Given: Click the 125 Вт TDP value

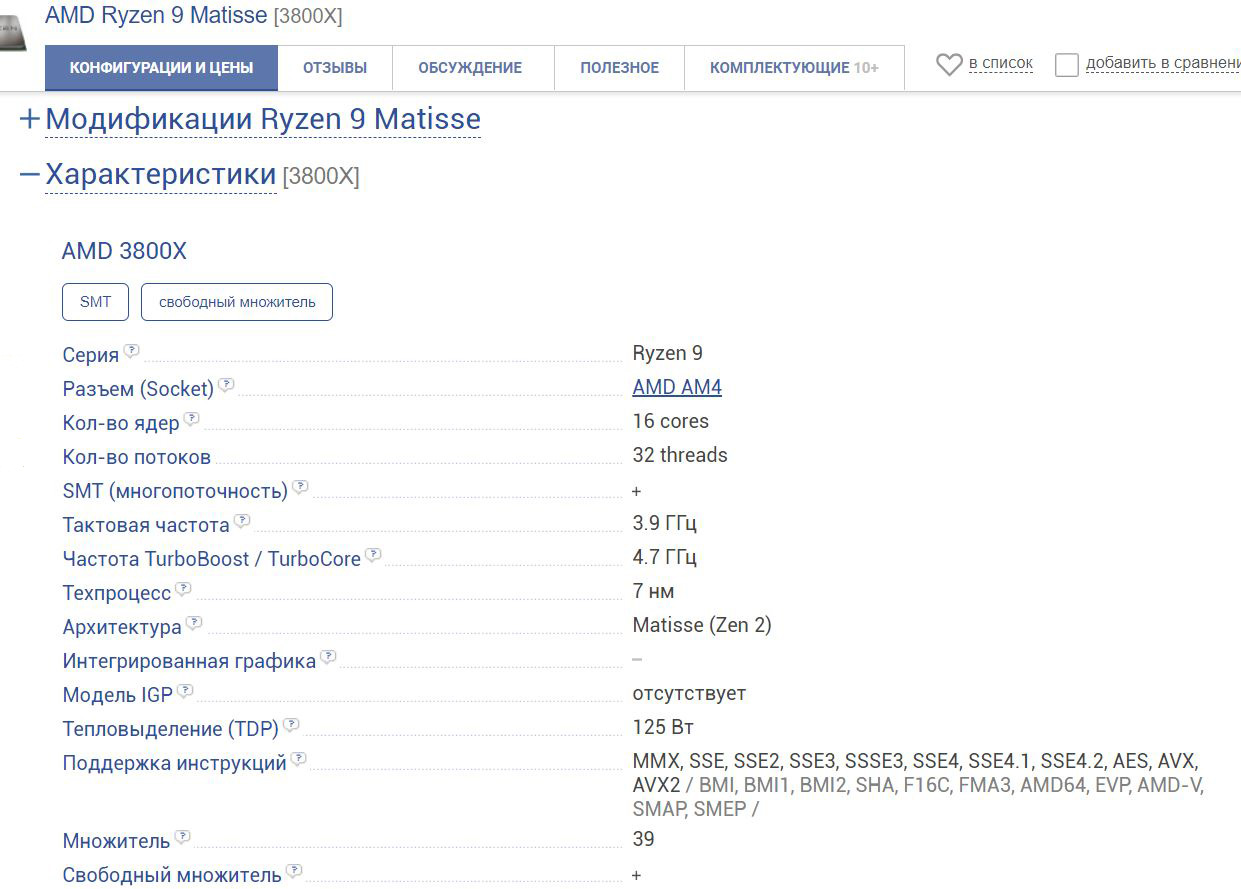Looking at the screenshot, I should [x=664, y=727].
